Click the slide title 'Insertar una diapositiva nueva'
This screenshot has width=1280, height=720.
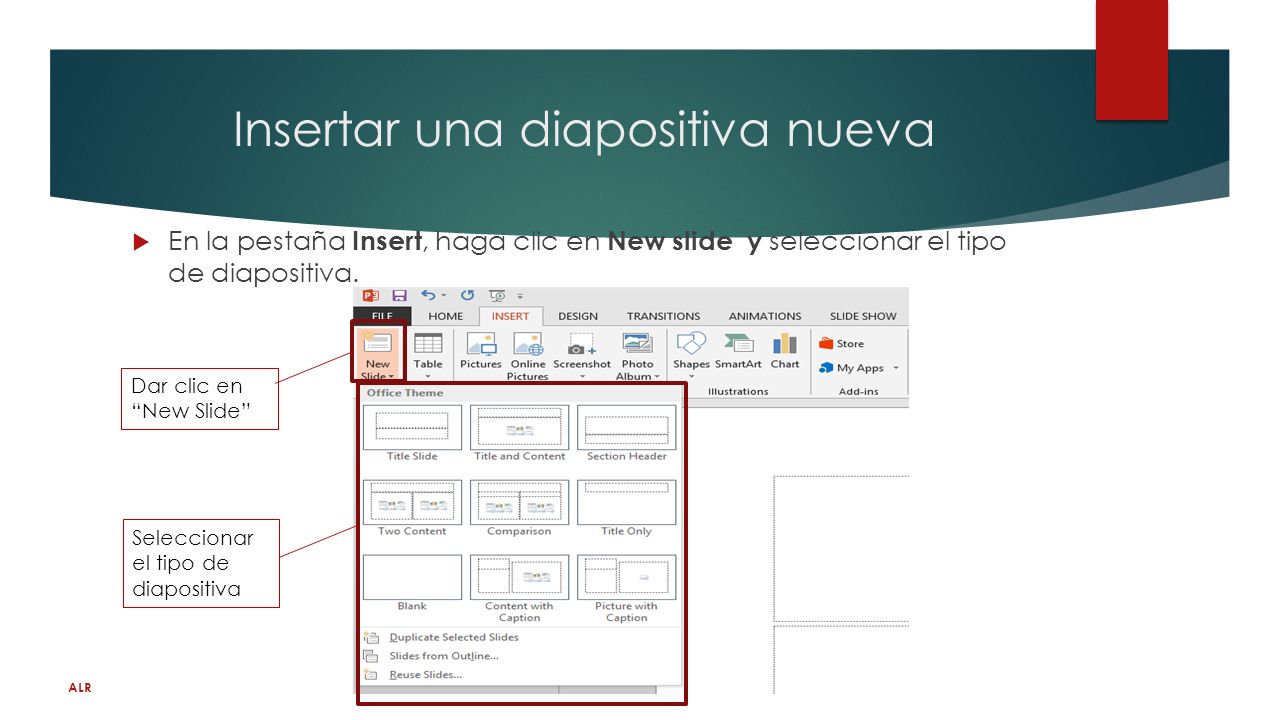click(584, 131)
